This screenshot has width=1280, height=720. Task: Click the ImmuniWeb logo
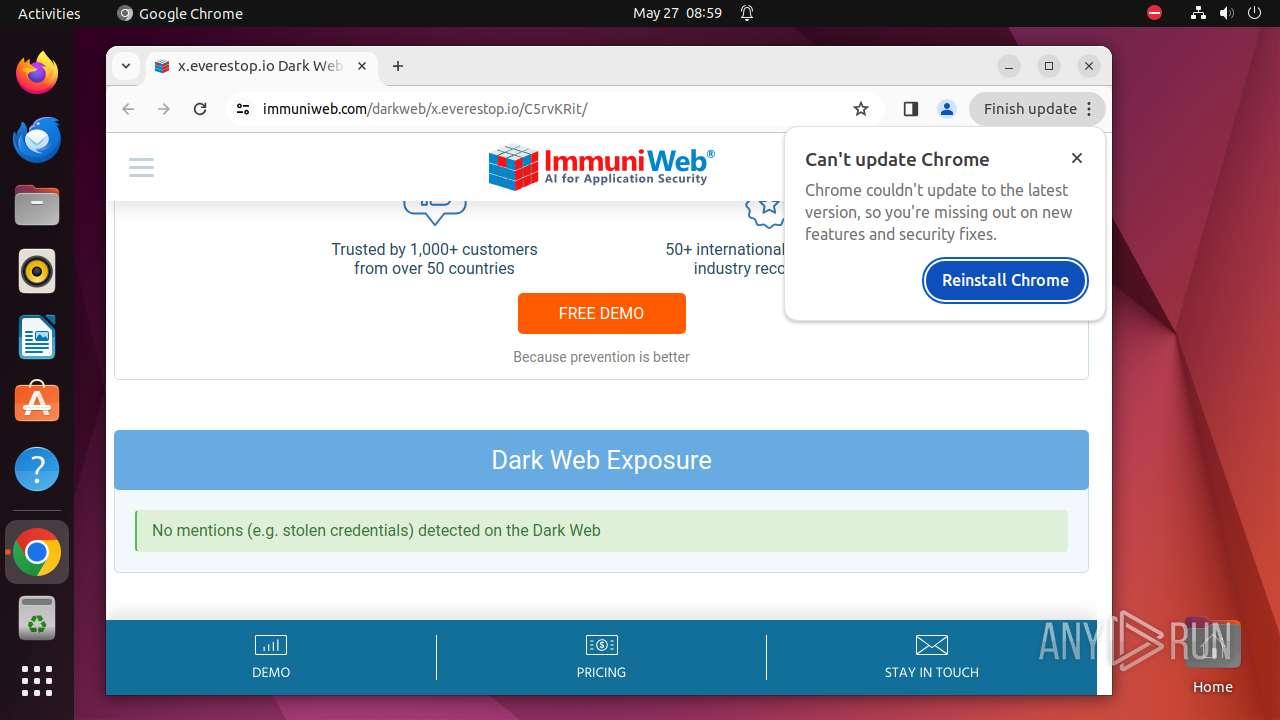click(x=601, y=167)
